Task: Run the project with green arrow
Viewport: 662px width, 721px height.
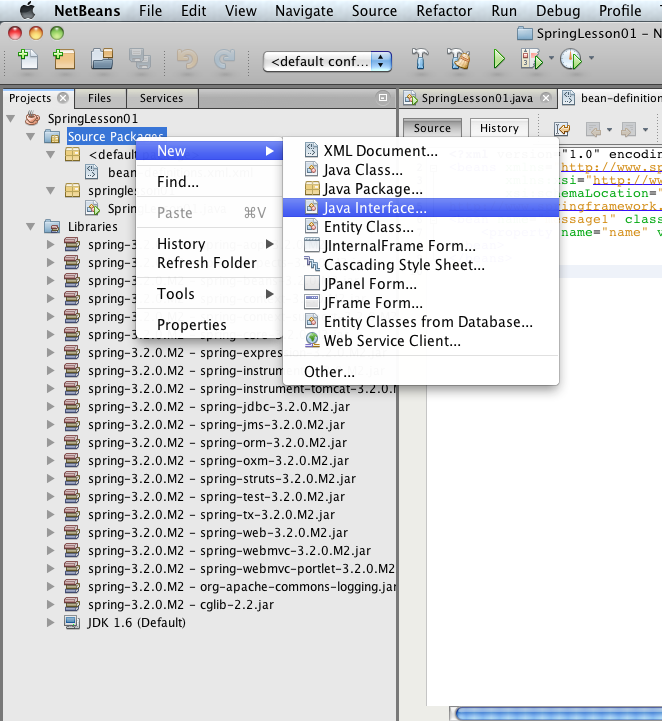Action: click(x=498, y=59)
